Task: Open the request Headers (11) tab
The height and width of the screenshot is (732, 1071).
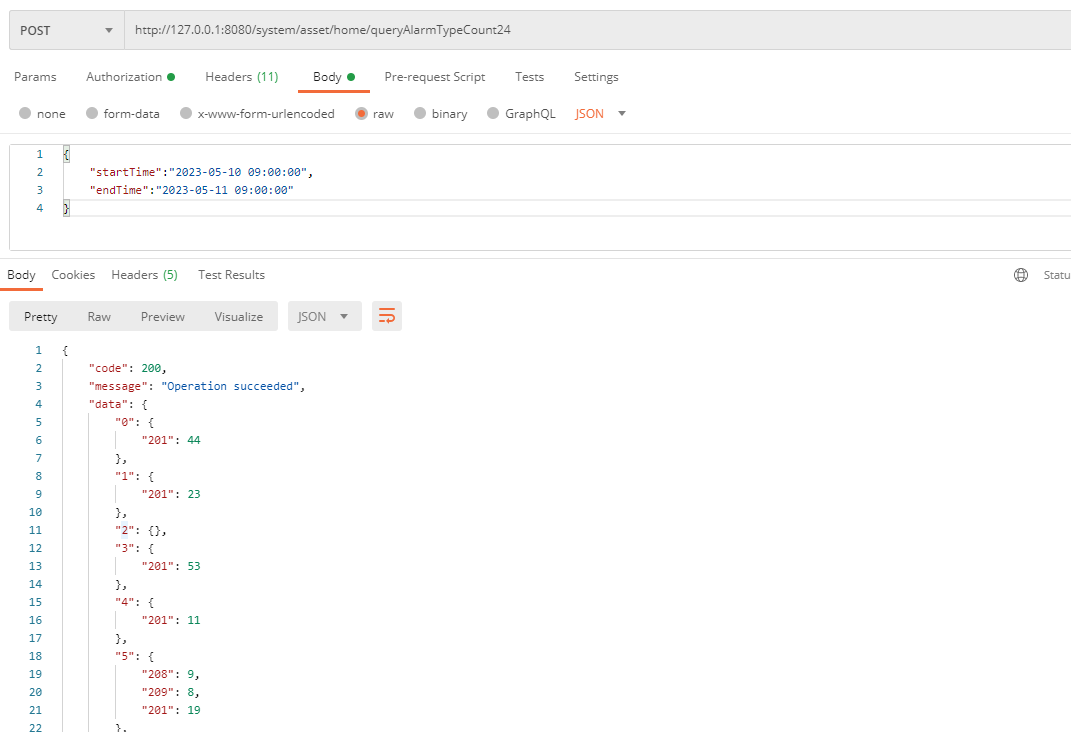Action: [x=241, y=77]
